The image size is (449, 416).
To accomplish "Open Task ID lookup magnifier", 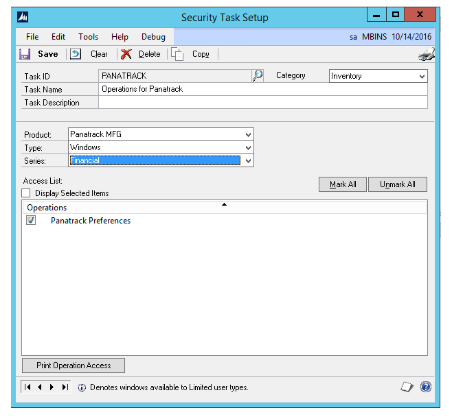I will coord(258,76).
